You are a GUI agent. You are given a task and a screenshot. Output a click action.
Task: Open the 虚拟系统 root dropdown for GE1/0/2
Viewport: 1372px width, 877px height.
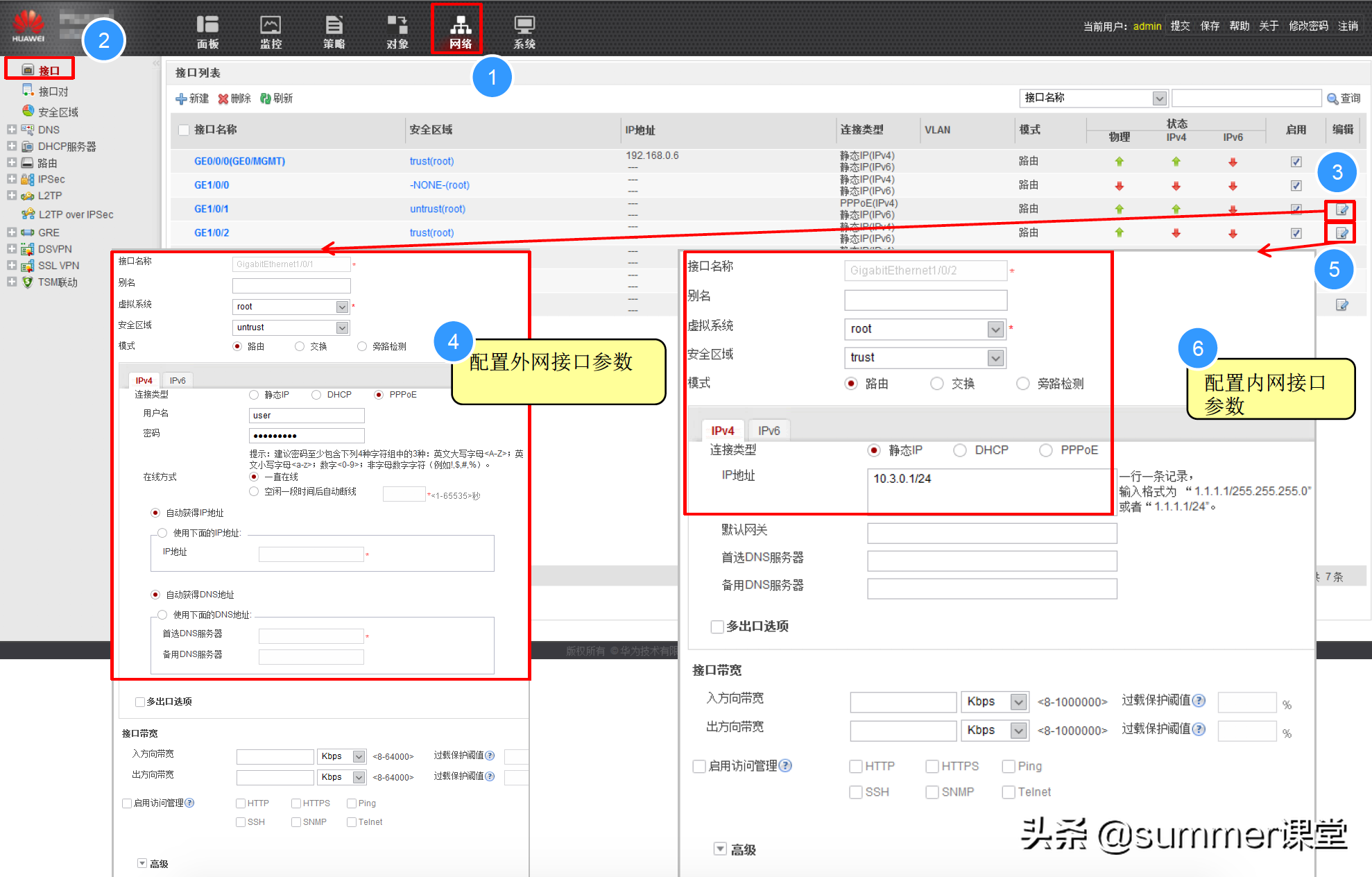tap(997, 329)
